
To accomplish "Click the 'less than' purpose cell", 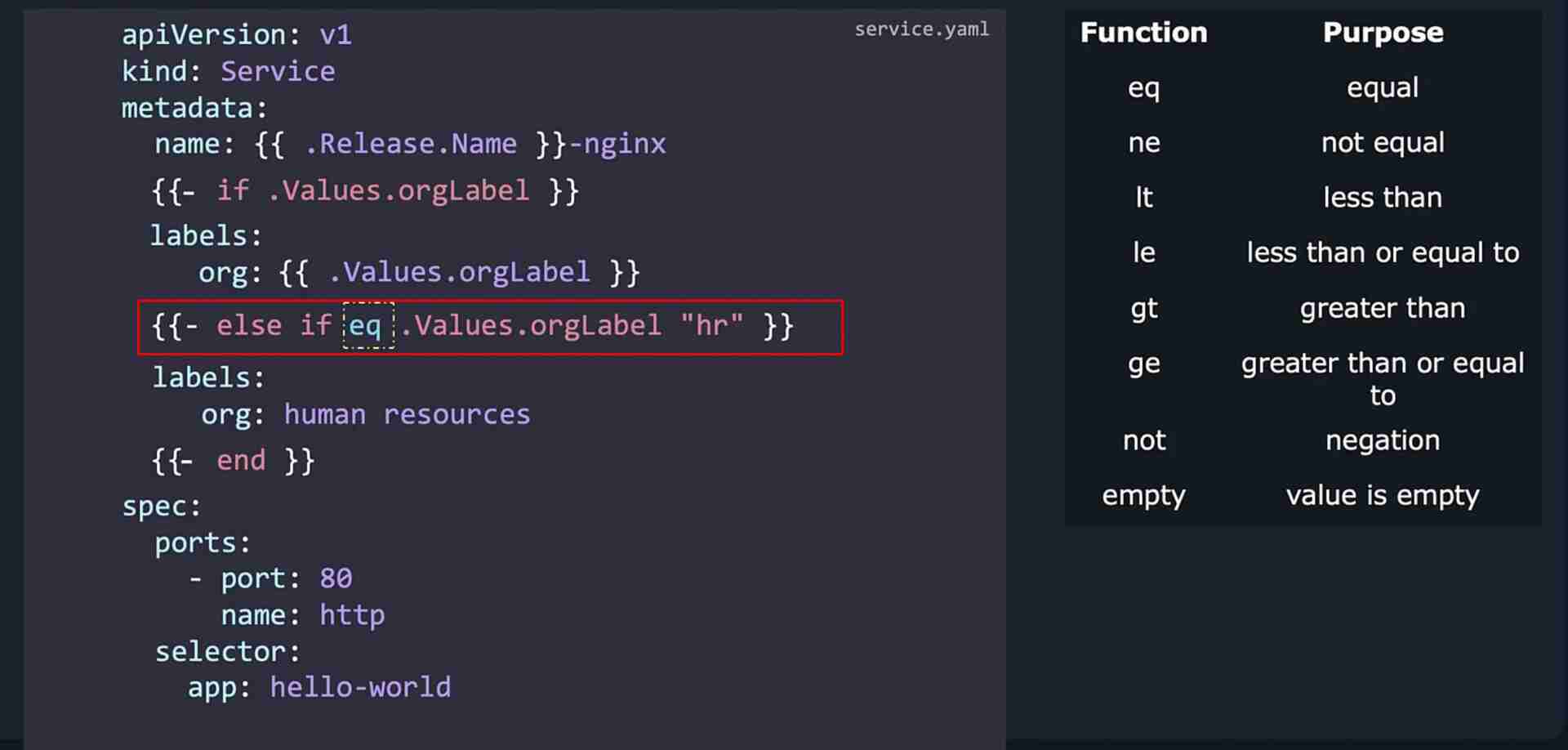I will (x=1383, y=198).
